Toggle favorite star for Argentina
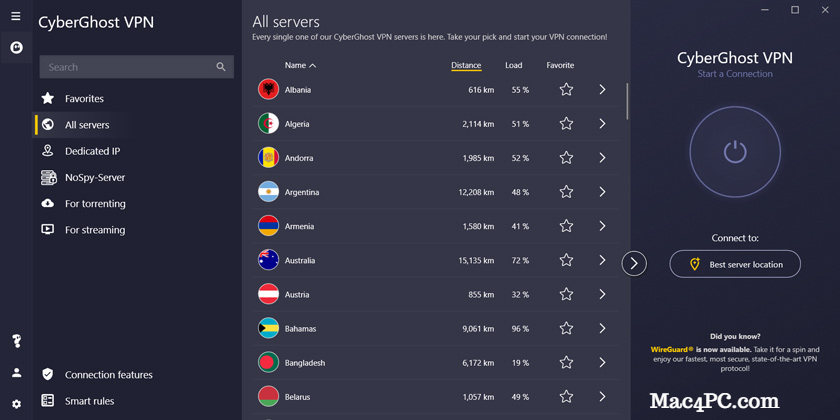Image resolution: width=840 pixels, height=420 pixels. (x=566, y=192)
